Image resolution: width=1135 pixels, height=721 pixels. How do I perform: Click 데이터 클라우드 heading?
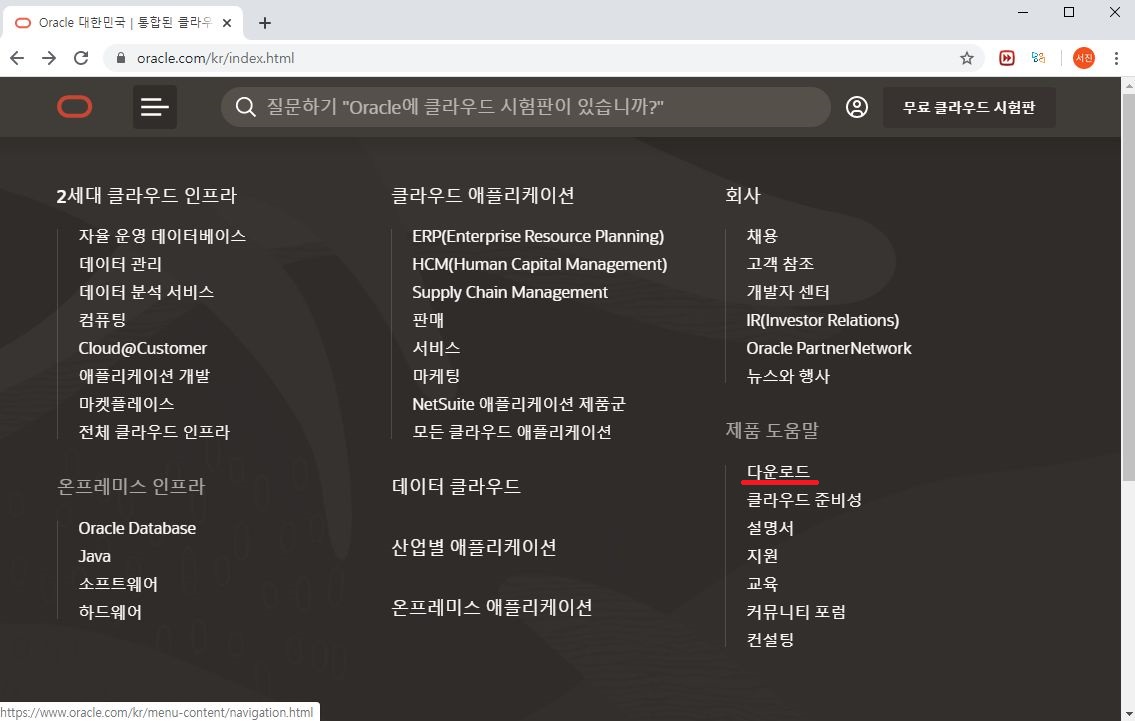tap(456, 486)
